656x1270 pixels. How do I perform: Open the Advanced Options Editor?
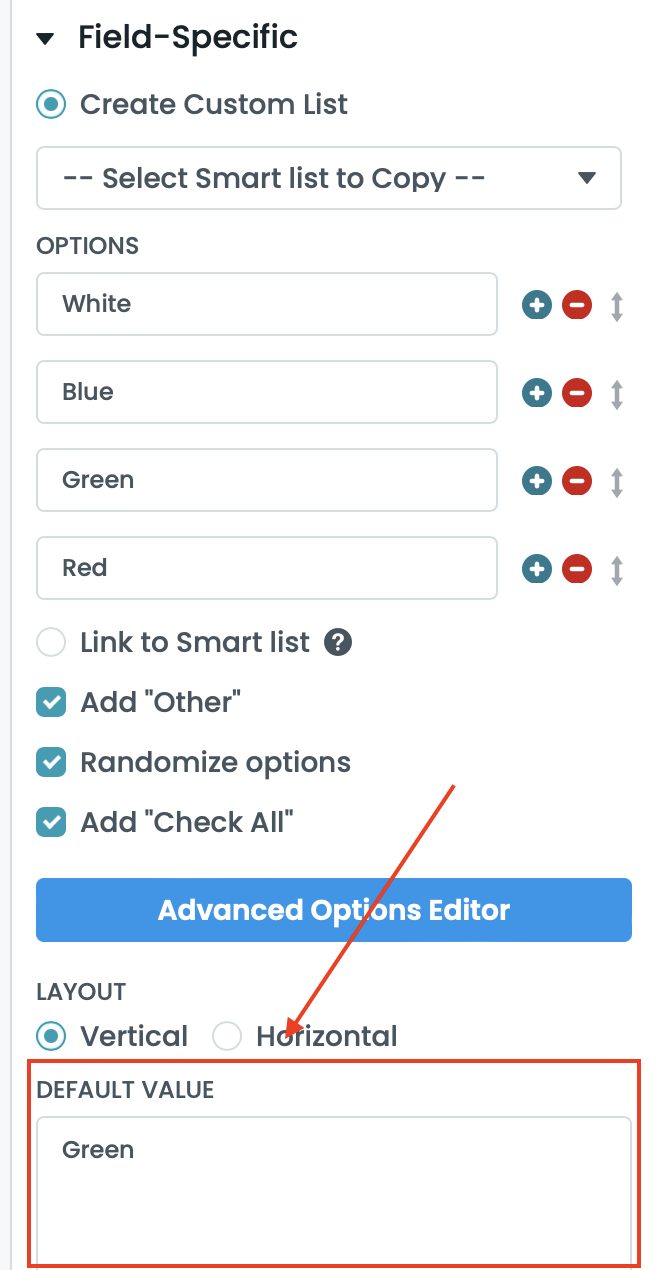(334, 910)
